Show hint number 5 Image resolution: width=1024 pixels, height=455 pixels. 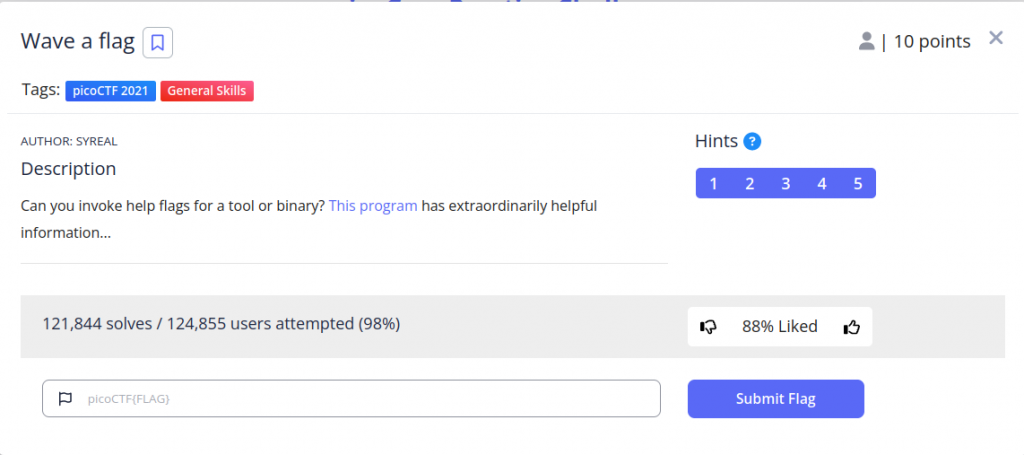pyautogui.click(x=858, y=183)
